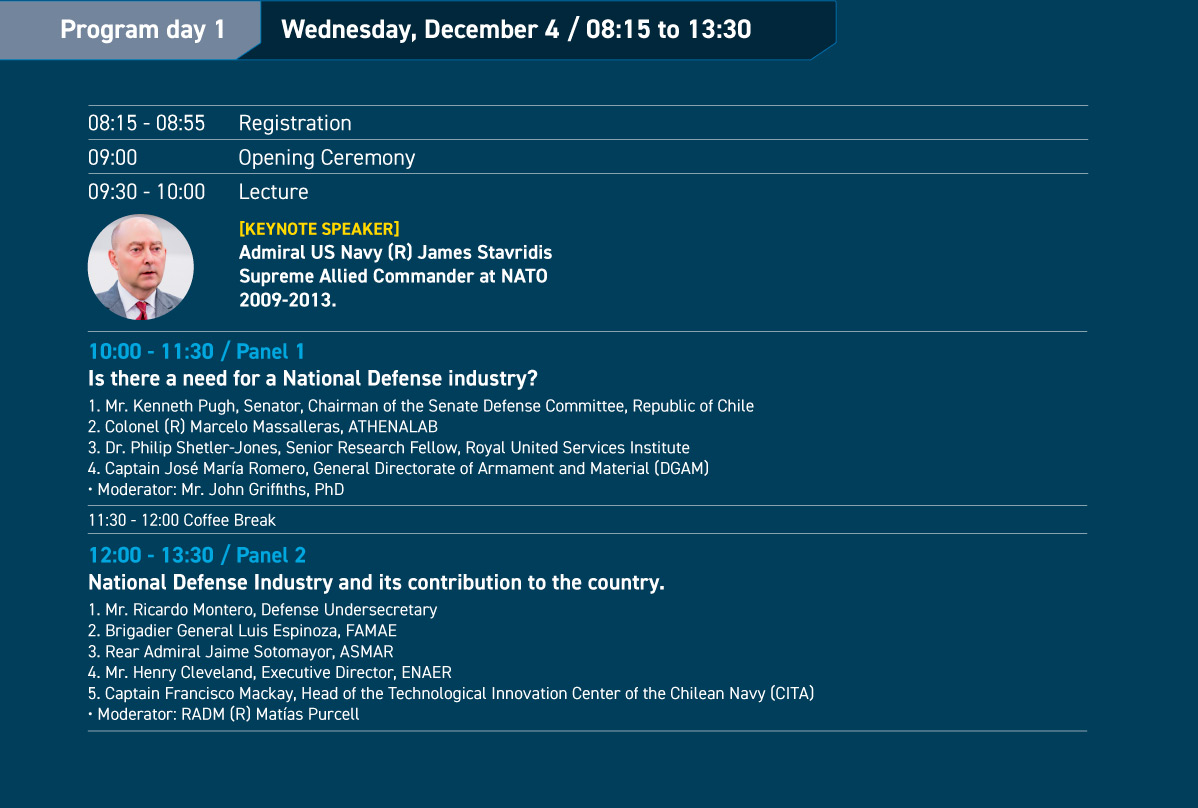Select Dr. Philip Shetler-Jones panelist entry
Viewport: 1198px width, 808px height.
pyautogui.click(x=389, y=448)
